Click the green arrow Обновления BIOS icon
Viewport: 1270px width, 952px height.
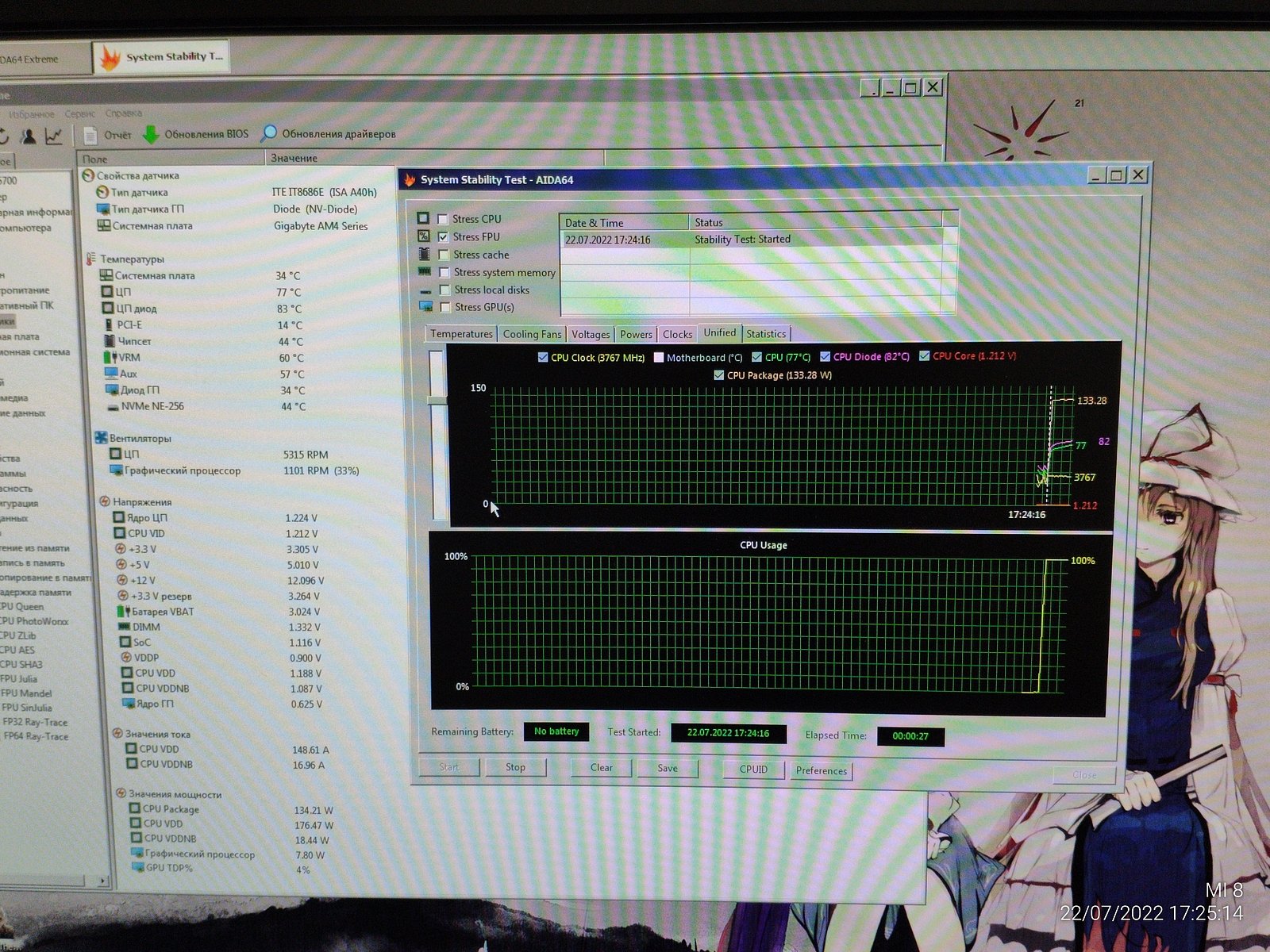151,134
